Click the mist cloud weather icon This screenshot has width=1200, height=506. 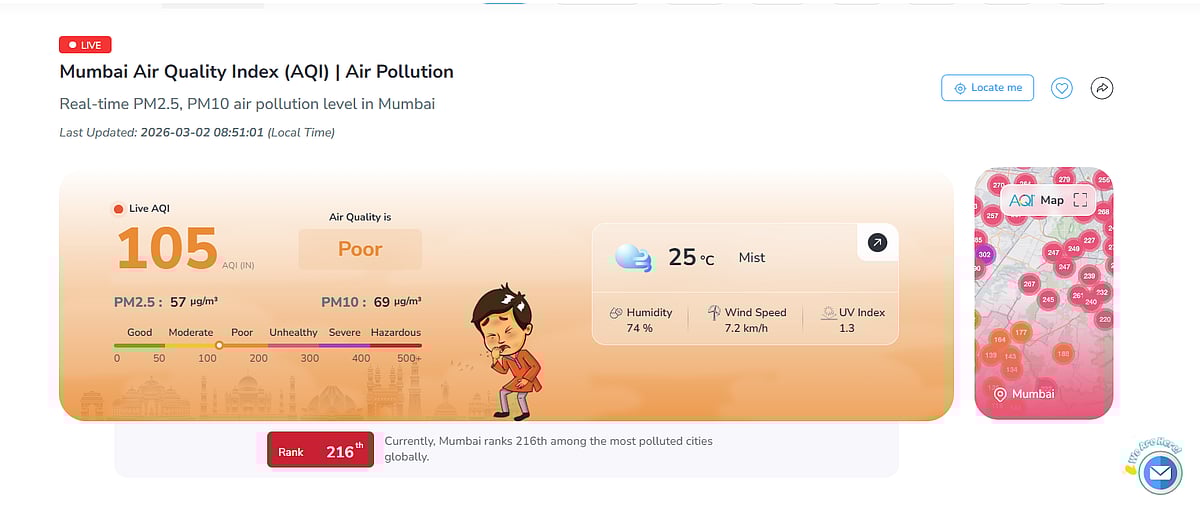(x=633, y=257)
